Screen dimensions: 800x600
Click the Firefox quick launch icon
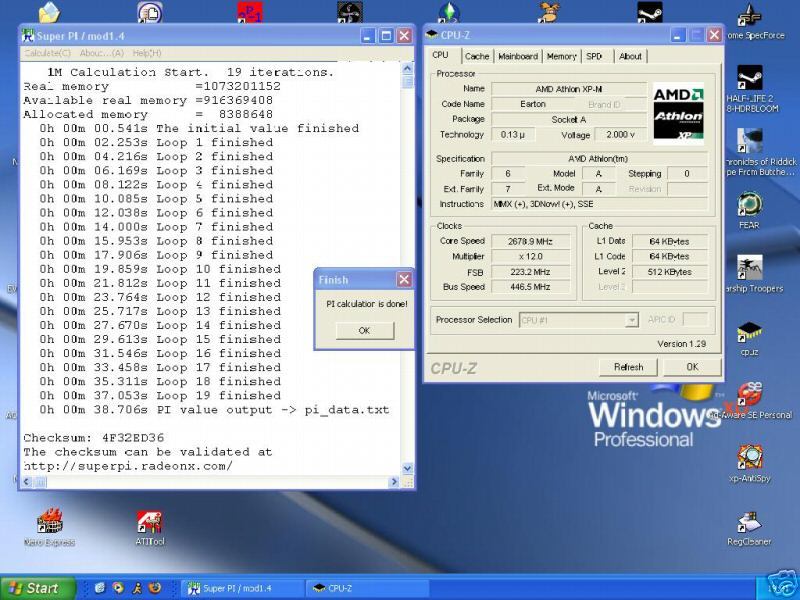tap(155, 588)
